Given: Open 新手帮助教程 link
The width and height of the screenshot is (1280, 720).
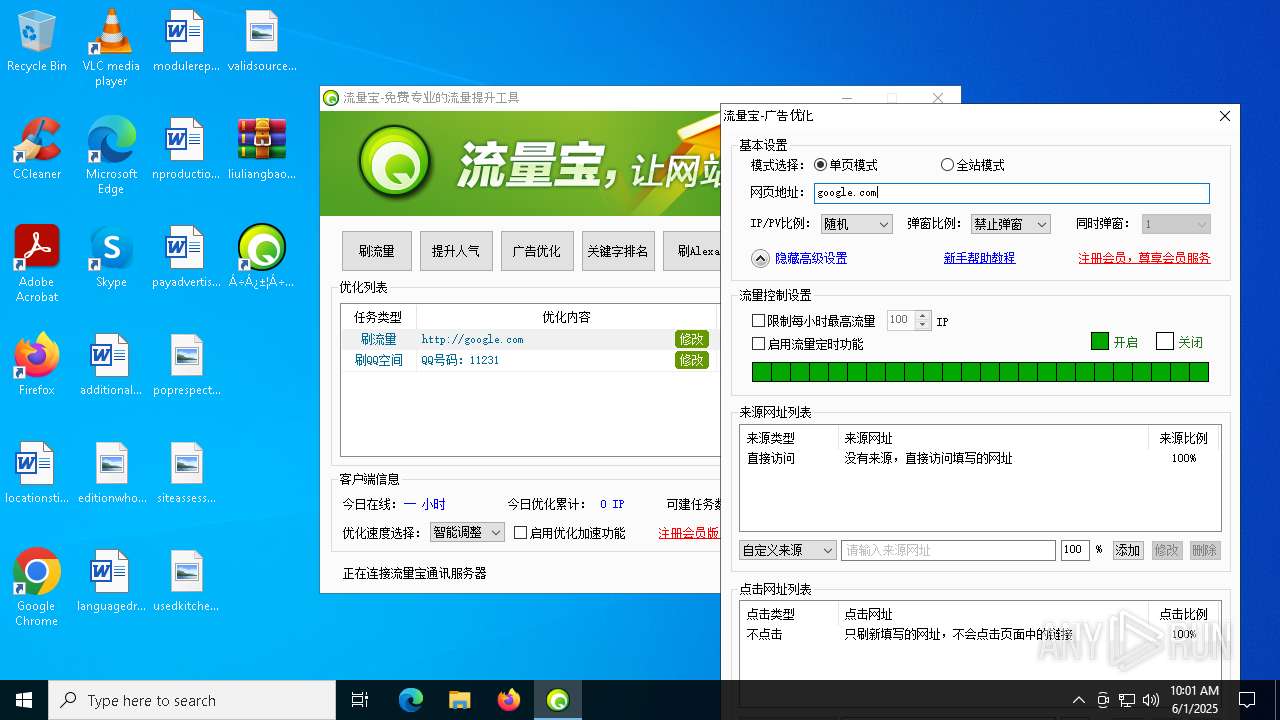Looking at the screenshot, I should tap(979, 258).
